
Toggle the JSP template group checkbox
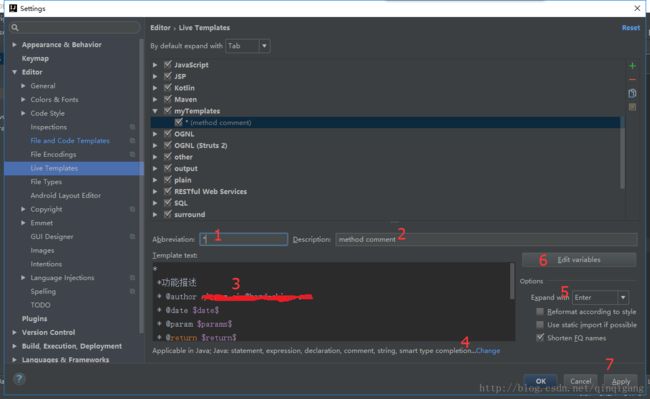167,76
